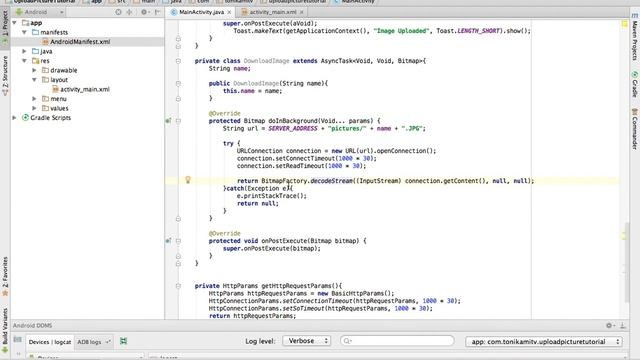640x360 pixels.
Task: Collapse the manifests folder
Action: pos(24,32)
